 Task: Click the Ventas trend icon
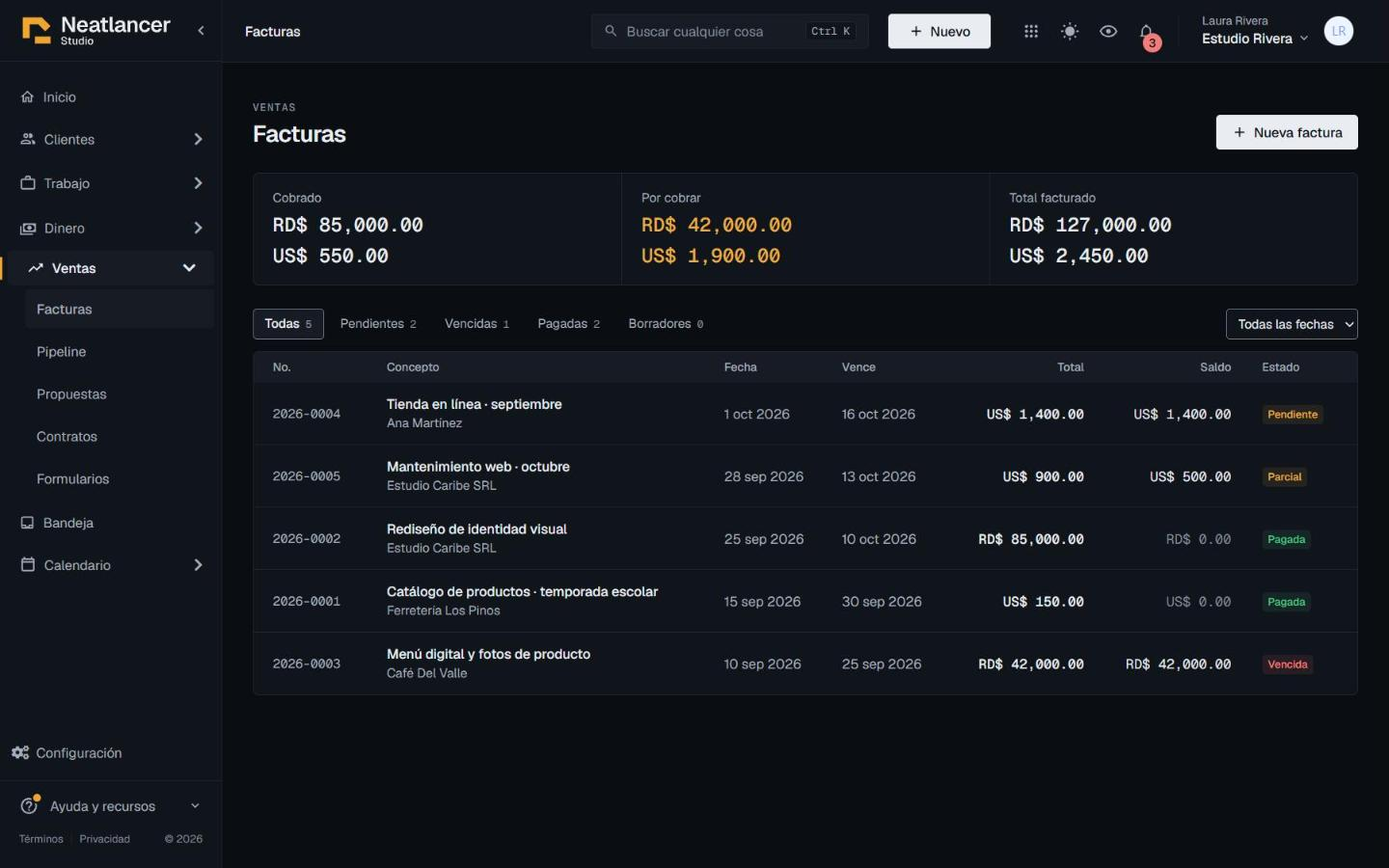click(x=36, y=268)
